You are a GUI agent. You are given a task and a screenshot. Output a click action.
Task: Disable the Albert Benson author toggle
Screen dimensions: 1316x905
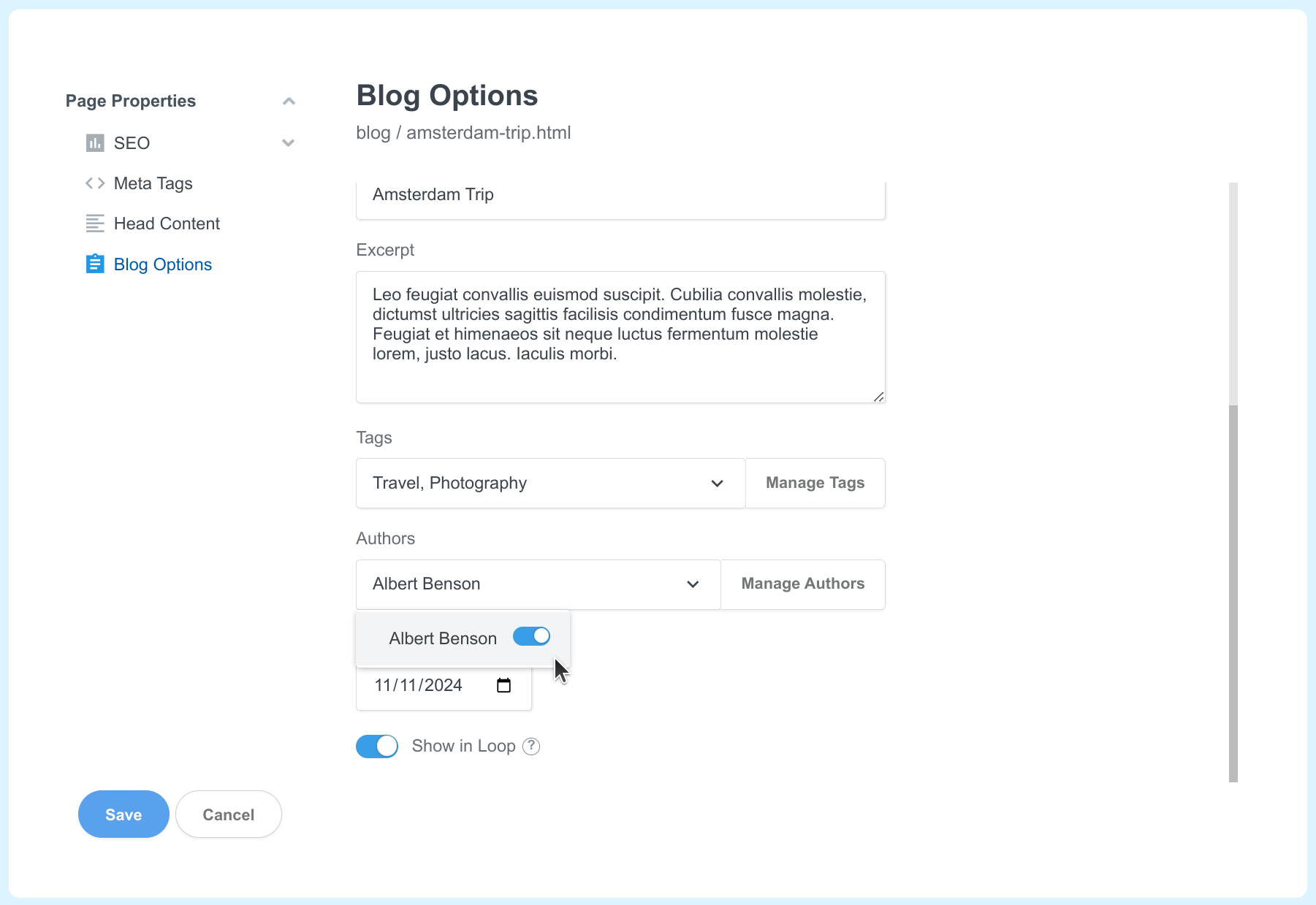coord(531,636)
